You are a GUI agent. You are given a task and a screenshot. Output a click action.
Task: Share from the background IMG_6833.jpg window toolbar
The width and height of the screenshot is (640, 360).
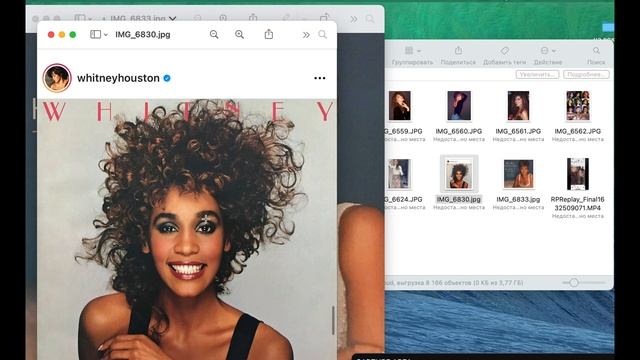tap(253, 18)
